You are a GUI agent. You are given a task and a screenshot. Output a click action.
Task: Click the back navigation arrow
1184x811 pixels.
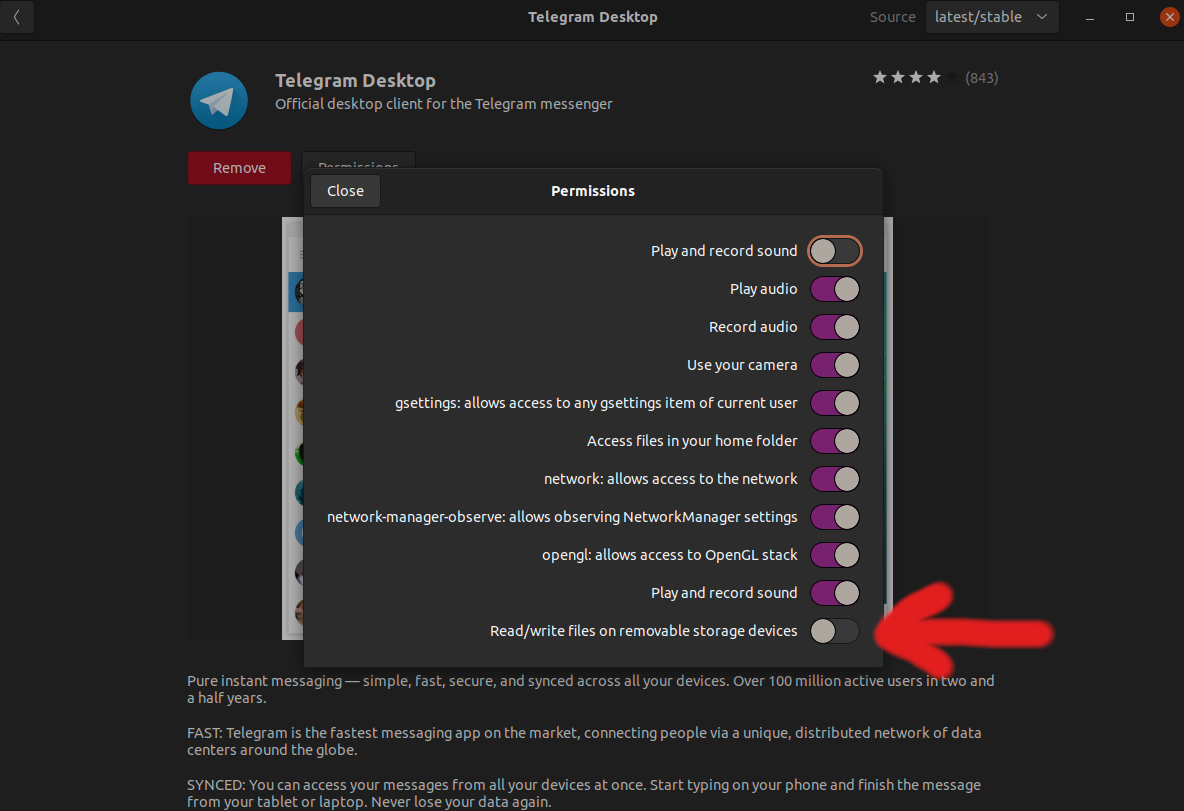17,17
